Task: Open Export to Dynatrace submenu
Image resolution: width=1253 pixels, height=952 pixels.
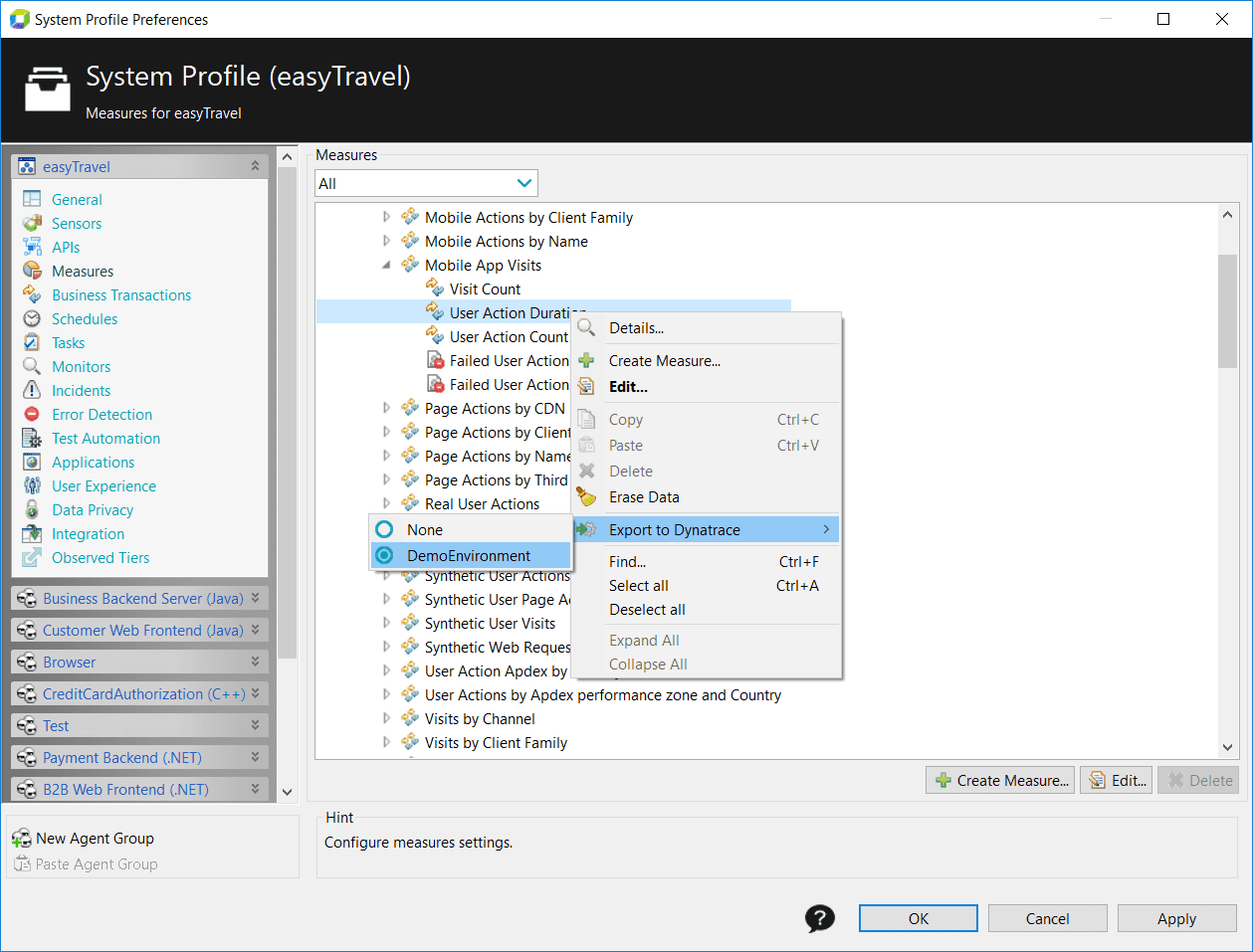Action: click(707, 529)
